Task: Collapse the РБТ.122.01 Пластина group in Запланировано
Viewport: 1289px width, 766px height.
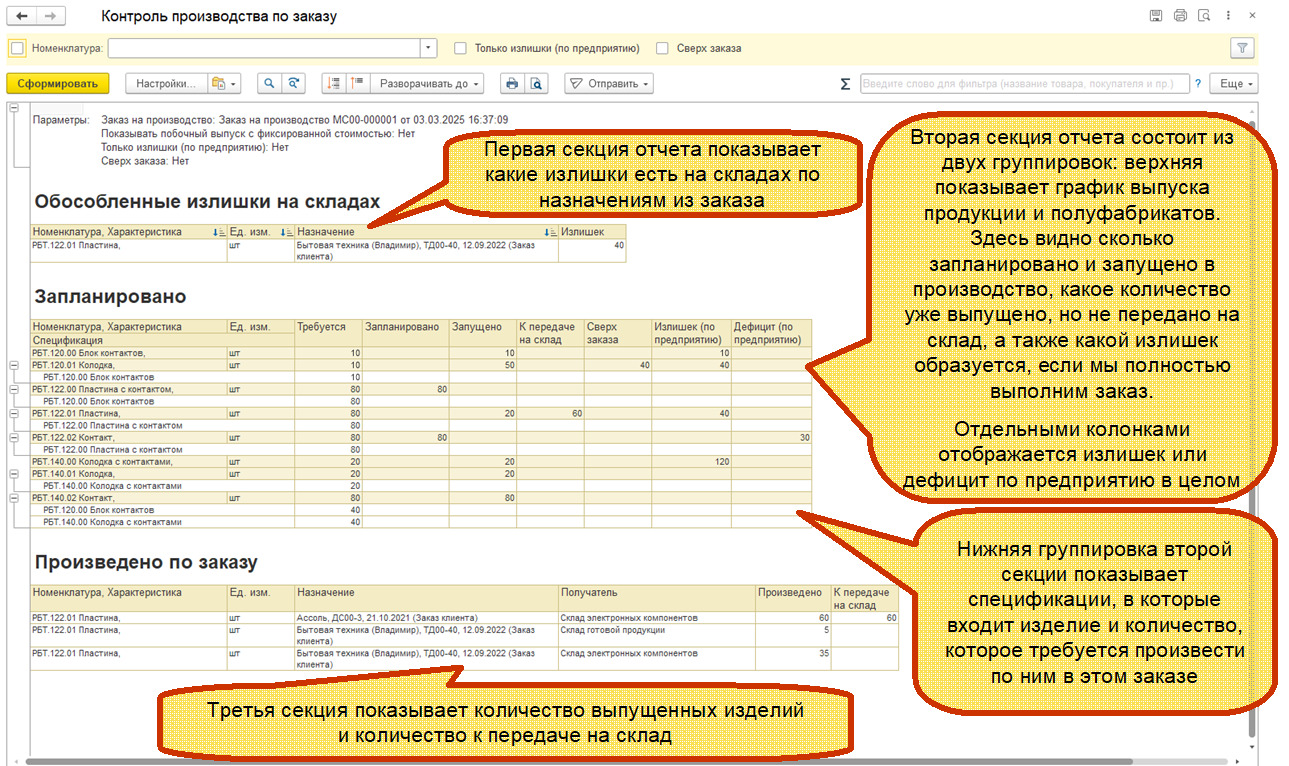Action: [13, 414]
